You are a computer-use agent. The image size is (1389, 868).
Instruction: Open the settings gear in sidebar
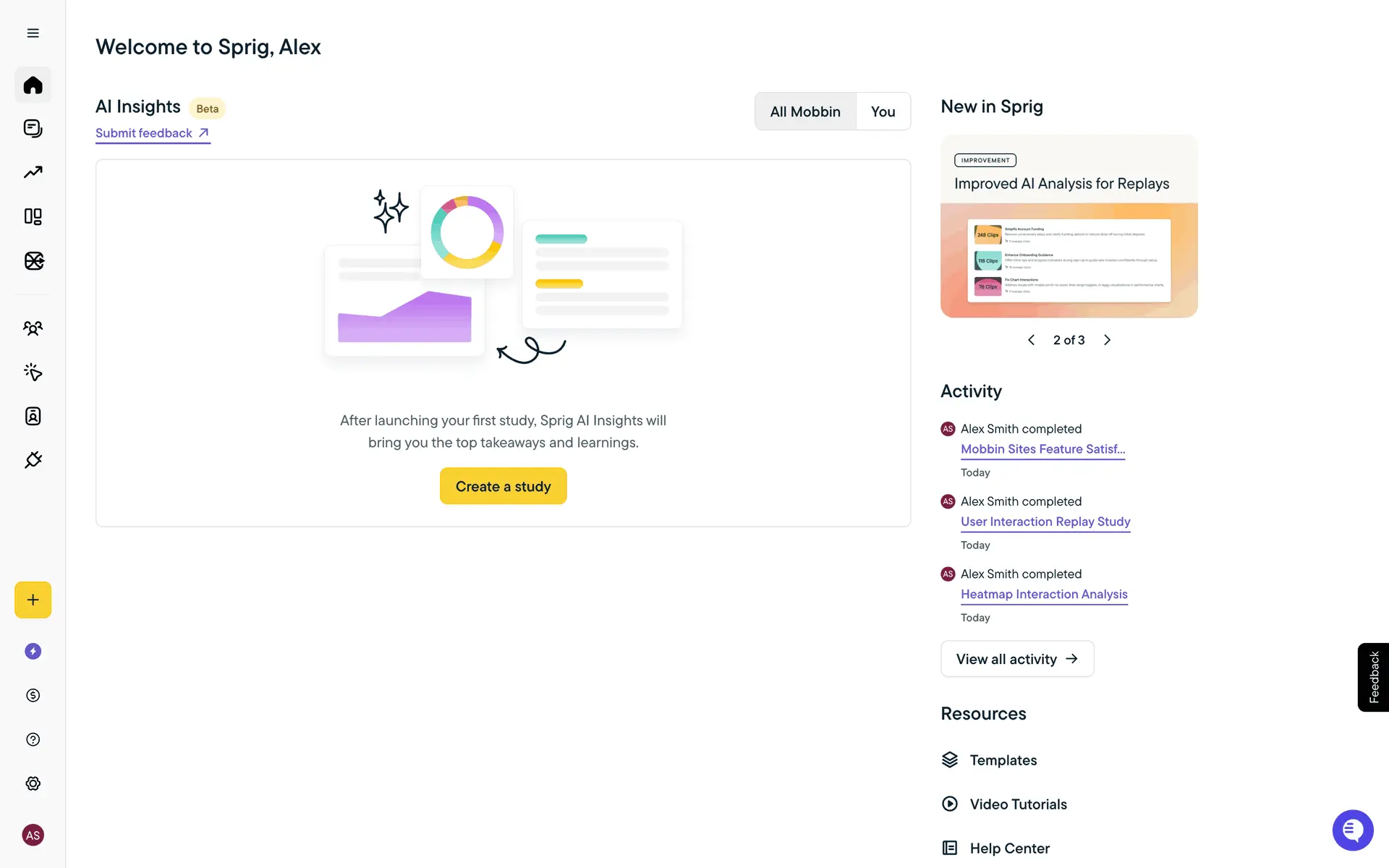pyautogui.click(x=33, y=783)
